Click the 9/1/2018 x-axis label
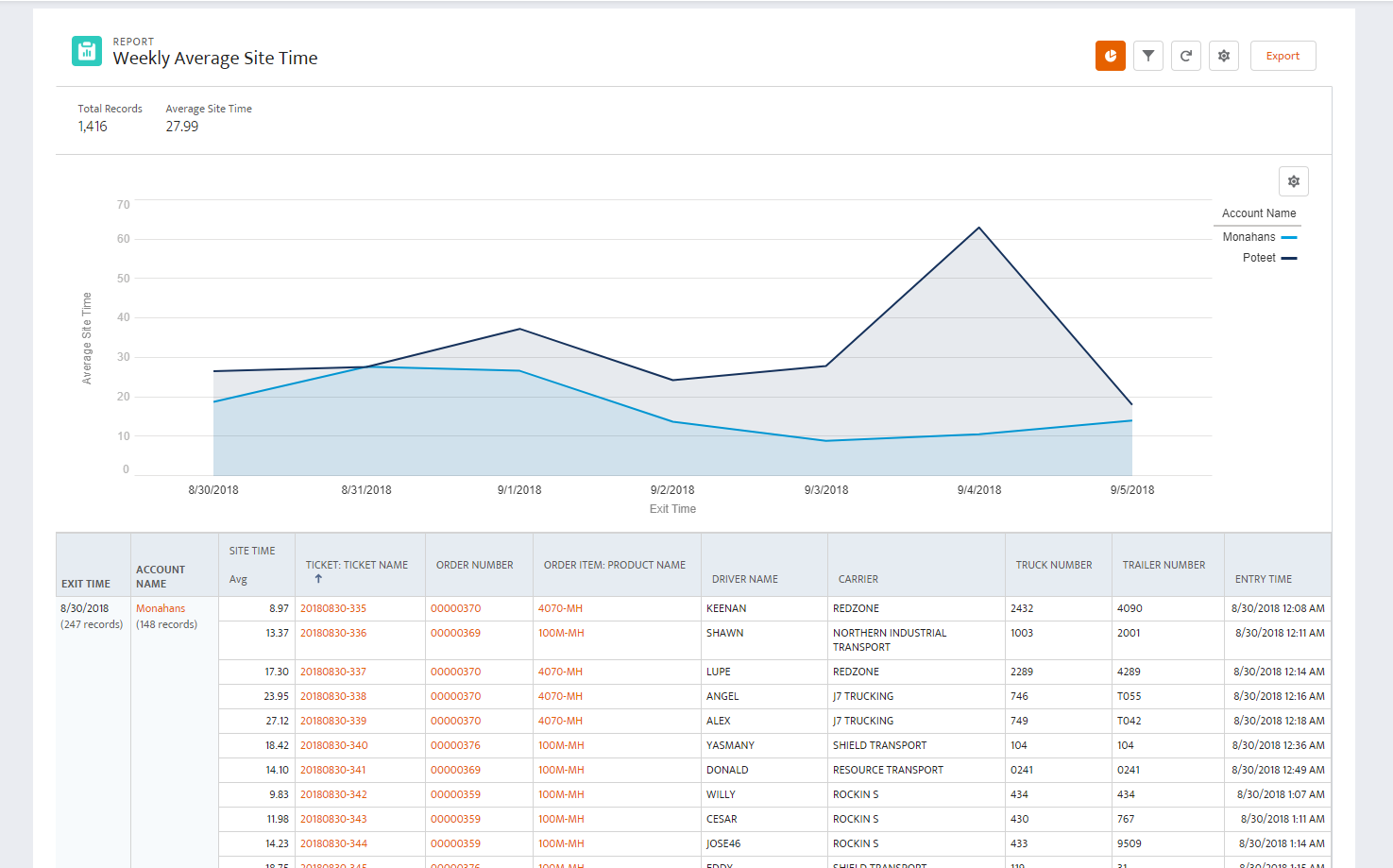1393x868 pixels. 519,490
